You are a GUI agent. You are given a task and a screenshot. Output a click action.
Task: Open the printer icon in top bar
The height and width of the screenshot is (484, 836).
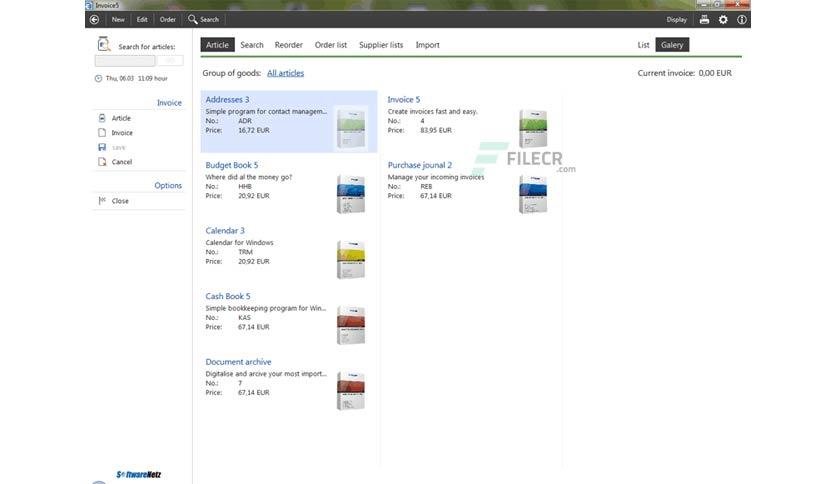[x=704, y=20]
